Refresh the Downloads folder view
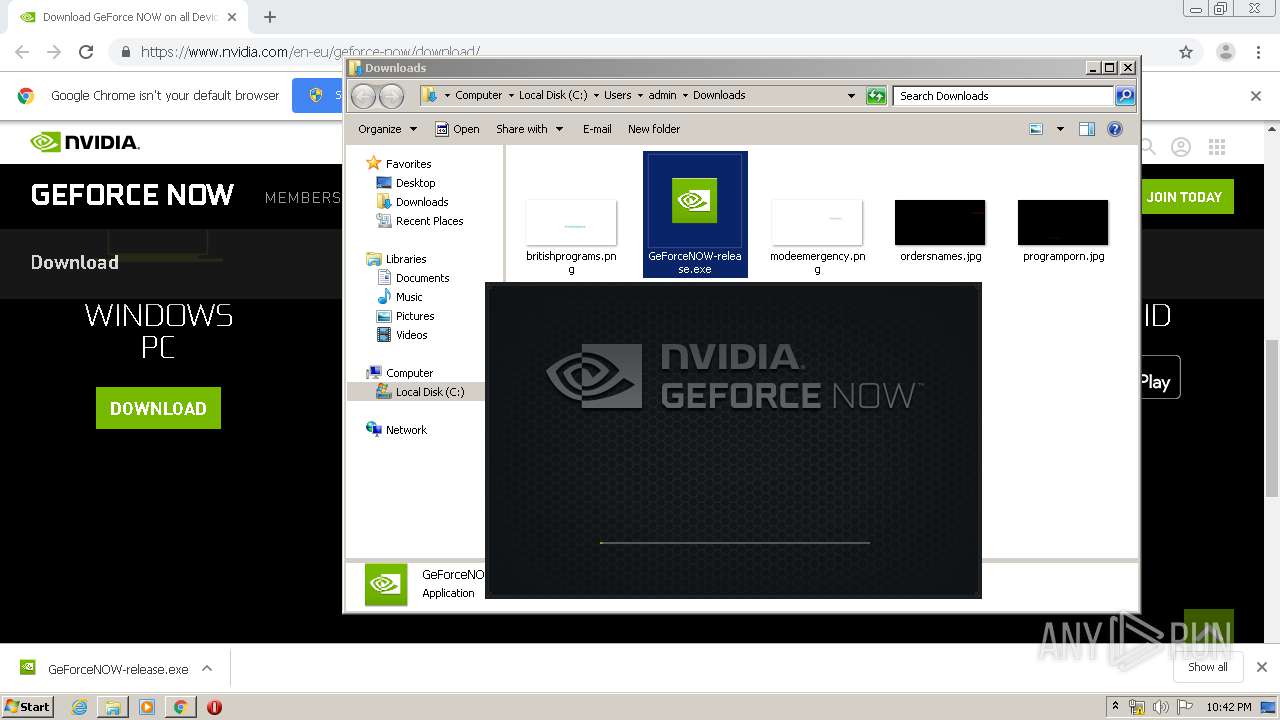 pyautogui.click(x=876, y=96)
